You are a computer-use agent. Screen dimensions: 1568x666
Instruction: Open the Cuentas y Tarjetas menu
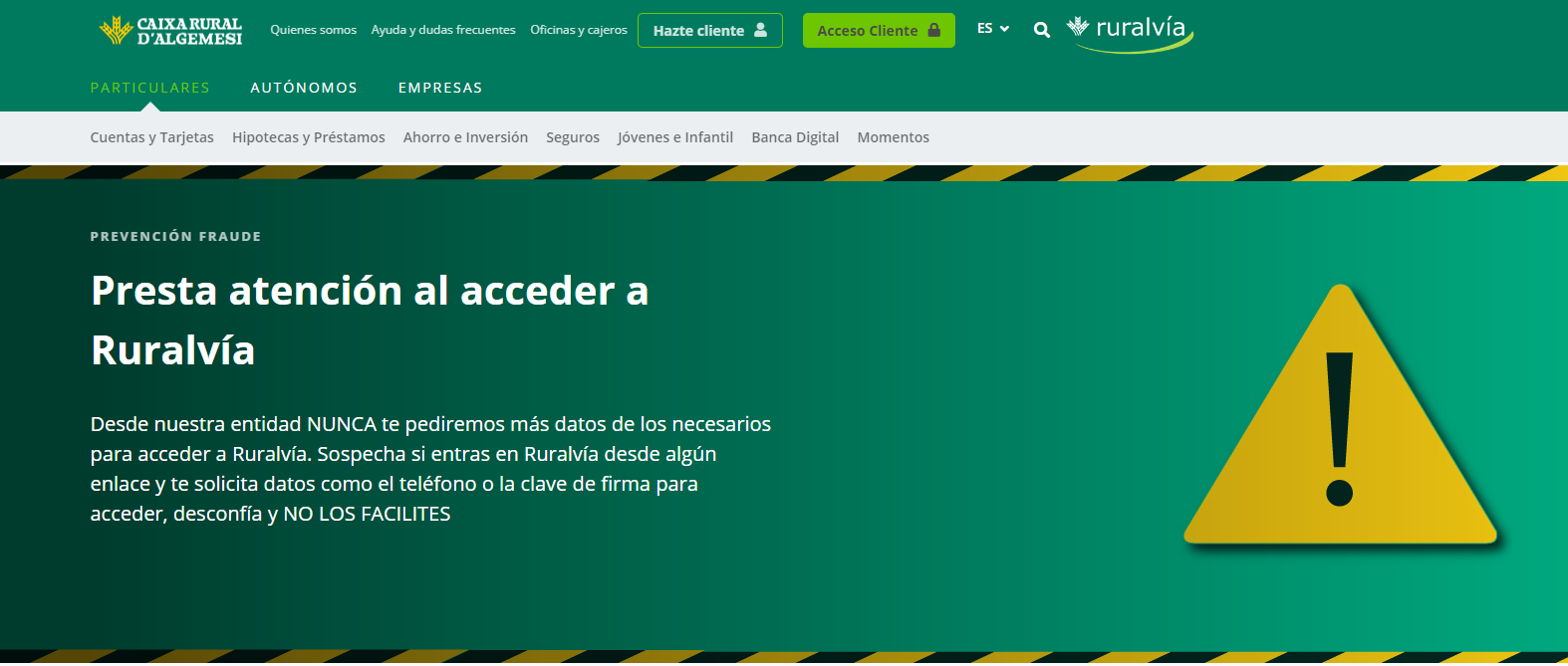pyautogui.click(x=152, y=137)
